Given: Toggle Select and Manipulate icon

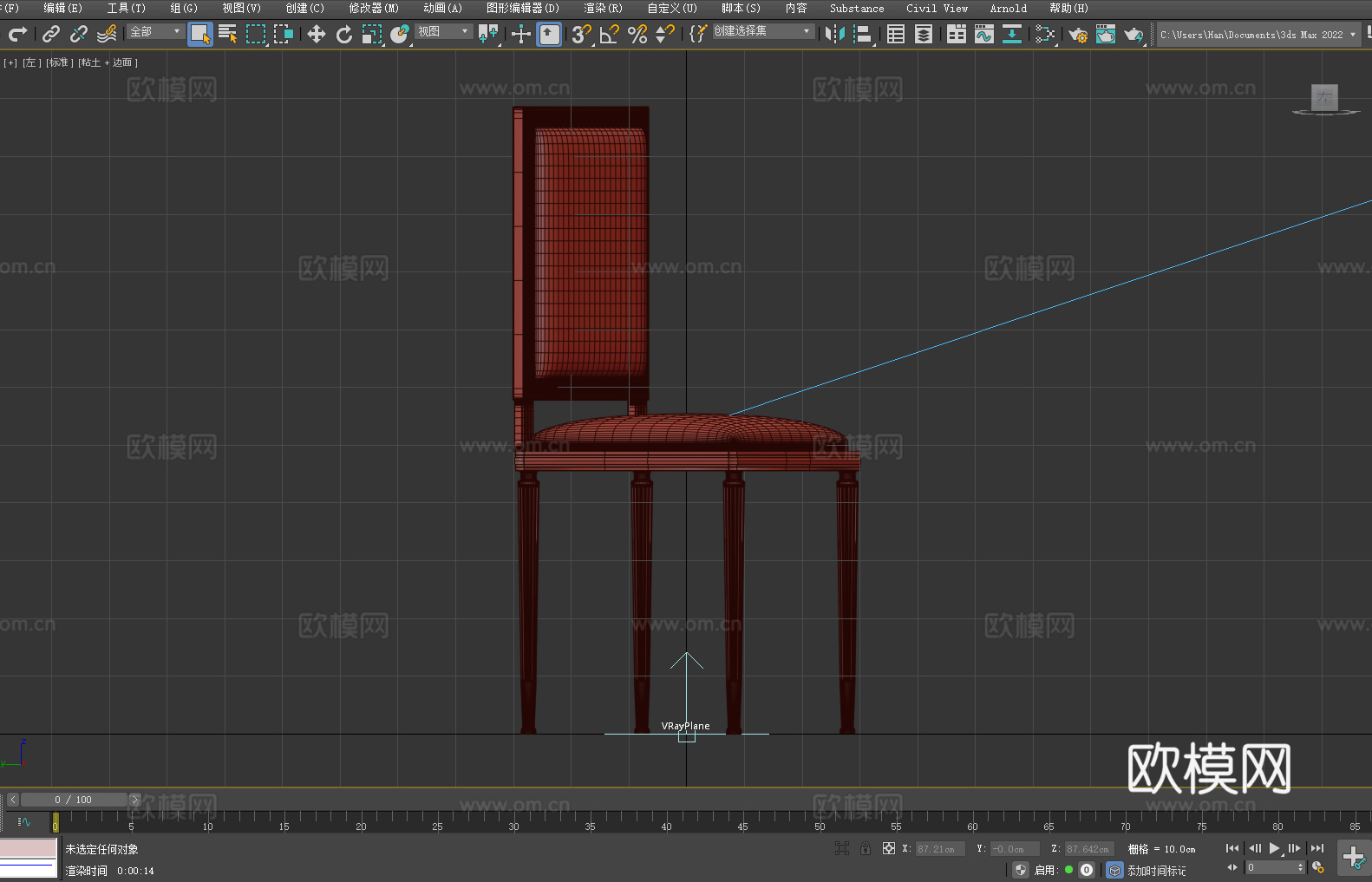Looking at the screenshot, I should [521, 34].
